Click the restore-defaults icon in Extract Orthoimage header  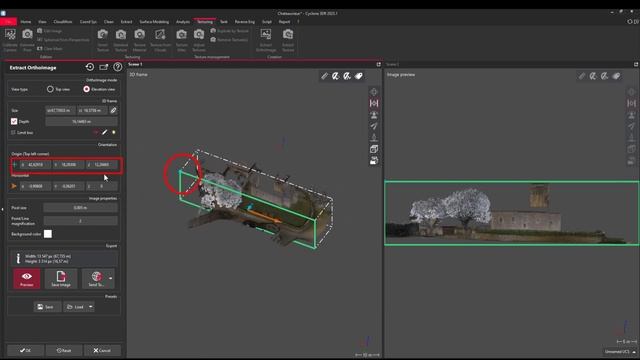coord(90,67)
